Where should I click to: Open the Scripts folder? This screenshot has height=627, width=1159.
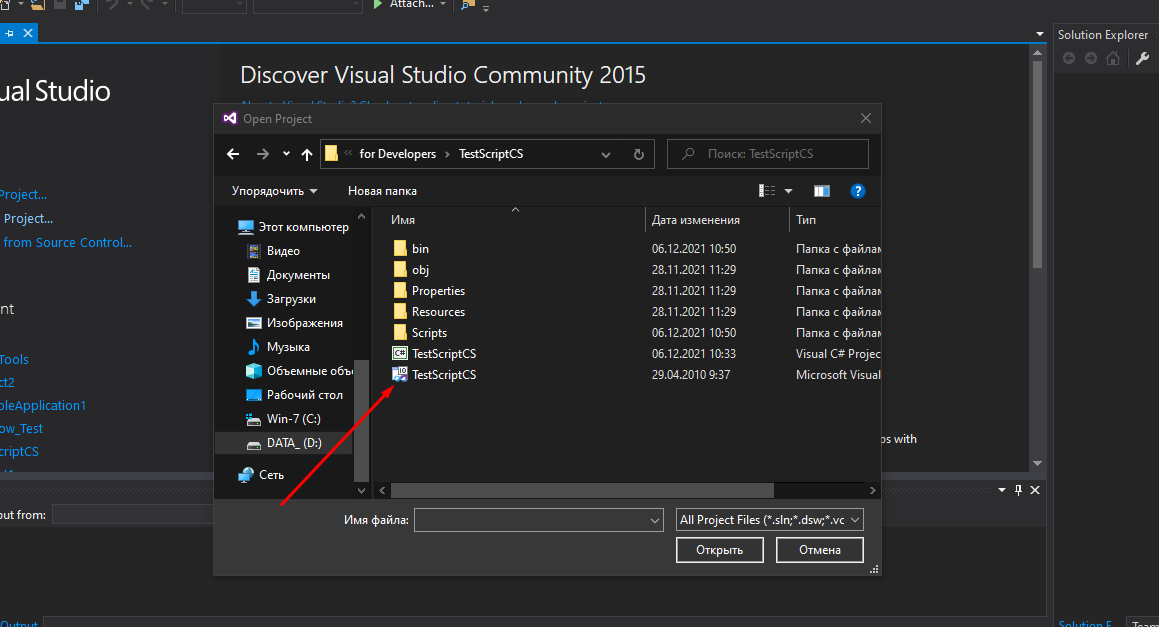429,333
